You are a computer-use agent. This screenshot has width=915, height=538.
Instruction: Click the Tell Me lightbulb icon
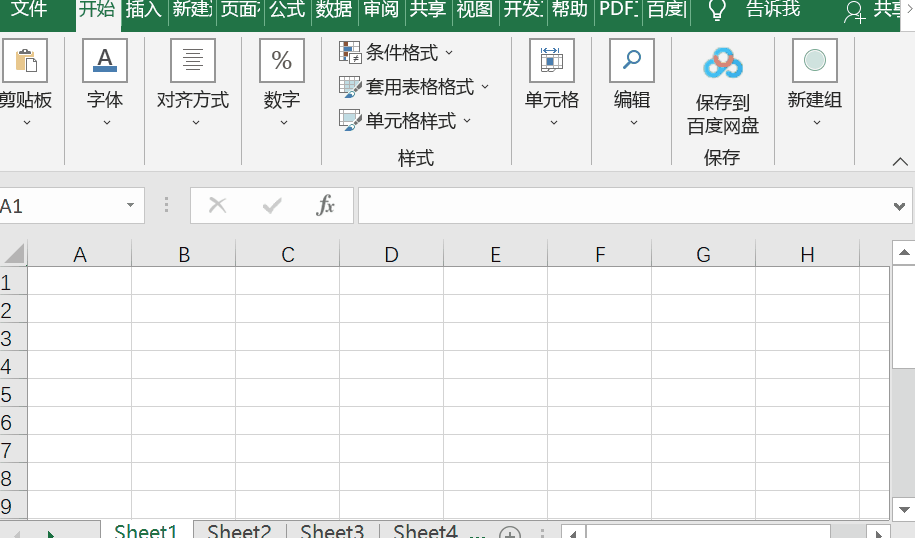pos(717,10)
